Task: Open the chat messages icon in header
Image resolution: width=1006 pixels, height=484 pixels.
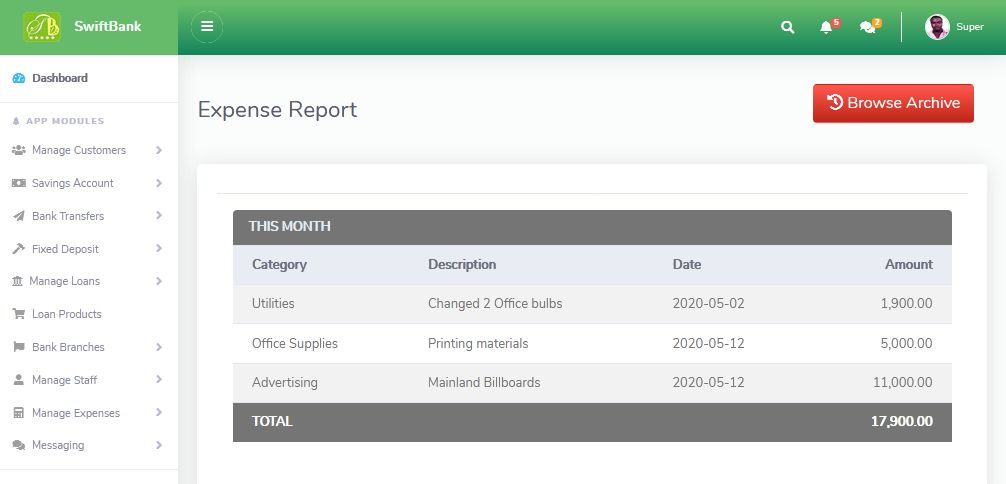Action: (x=867, y=27)
